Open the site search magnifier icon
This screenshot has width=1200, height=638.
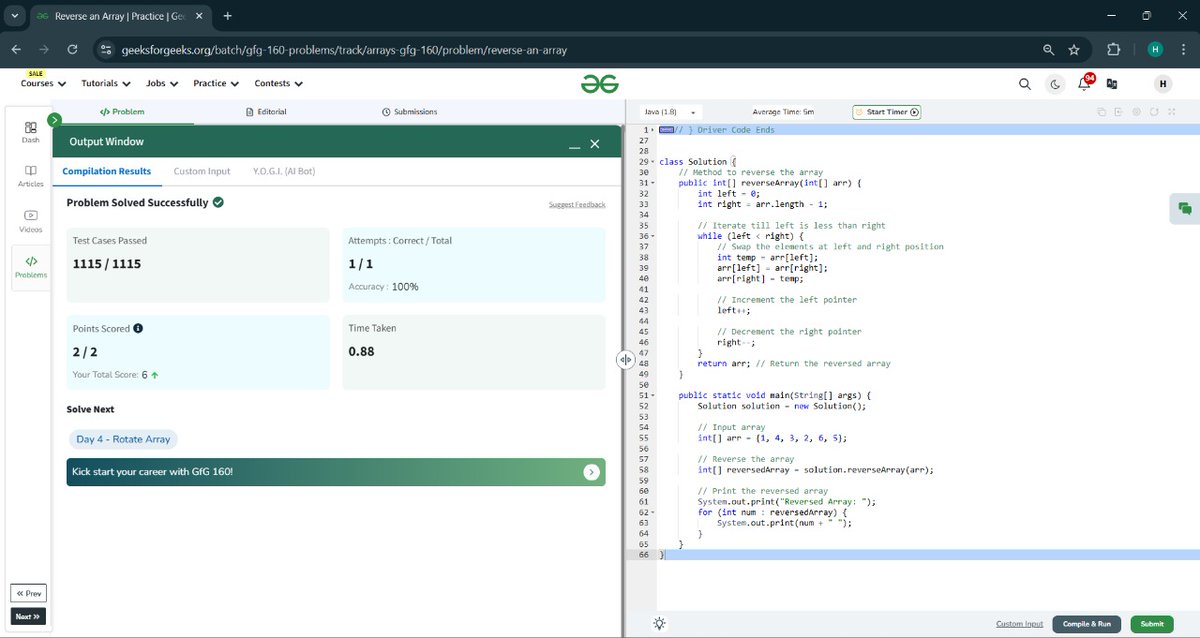click(1025, 84)
